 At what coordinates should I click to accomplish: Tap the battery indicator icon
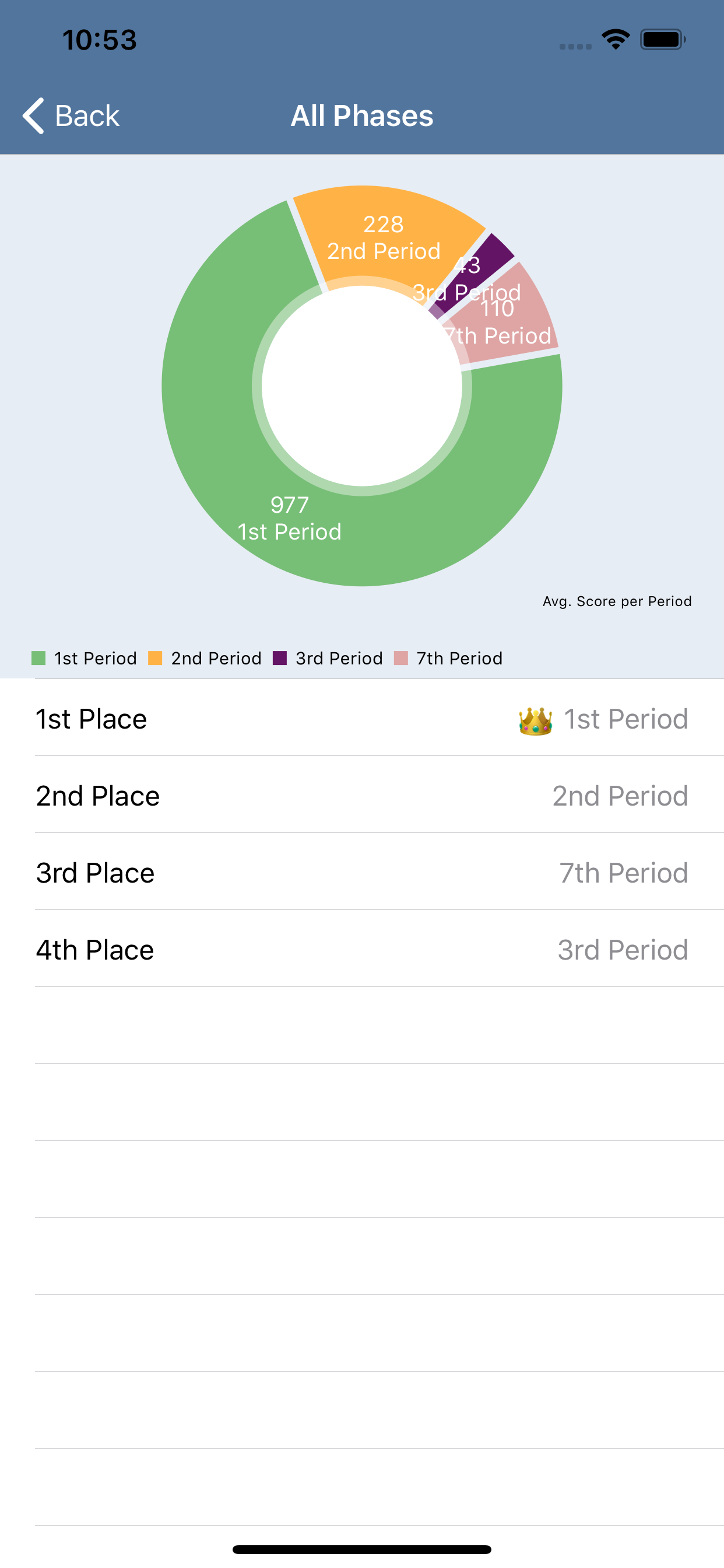tap(663, 40)
